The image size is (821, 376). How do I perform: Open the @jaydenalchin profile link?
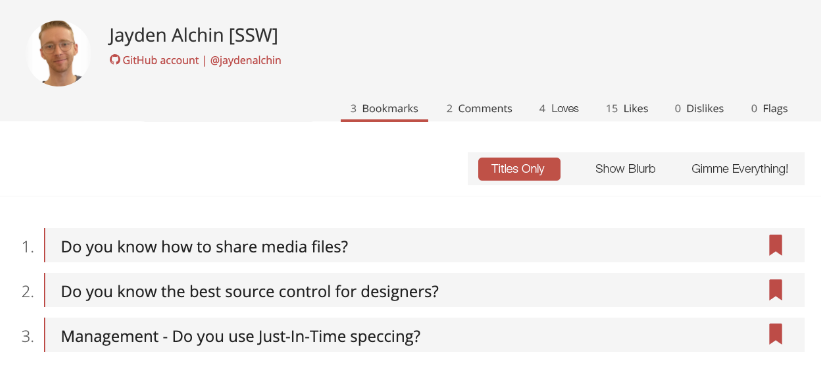pos(246,60)
